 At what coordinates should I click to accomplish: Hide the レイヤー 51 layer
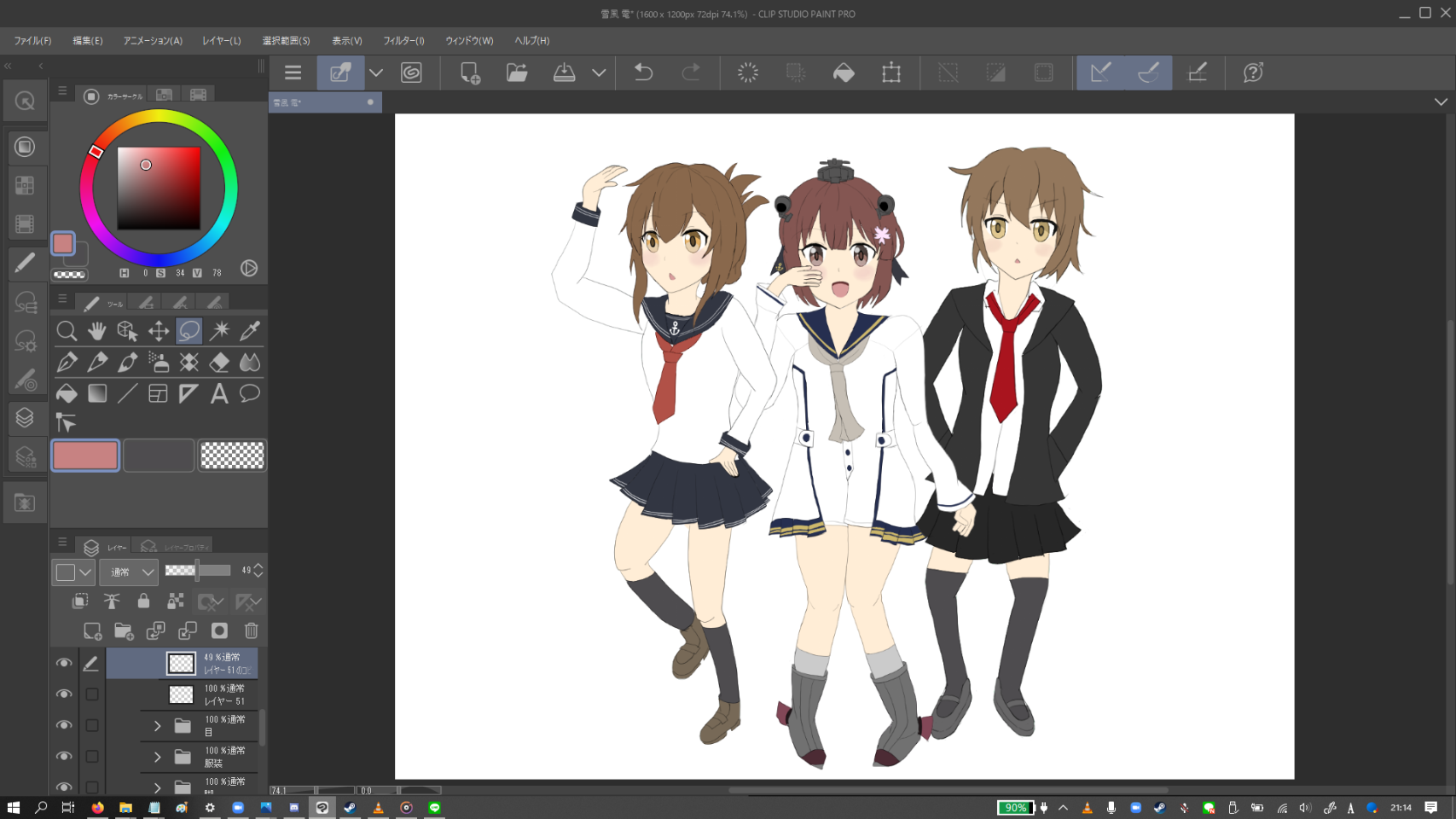(x=64, y=694)
